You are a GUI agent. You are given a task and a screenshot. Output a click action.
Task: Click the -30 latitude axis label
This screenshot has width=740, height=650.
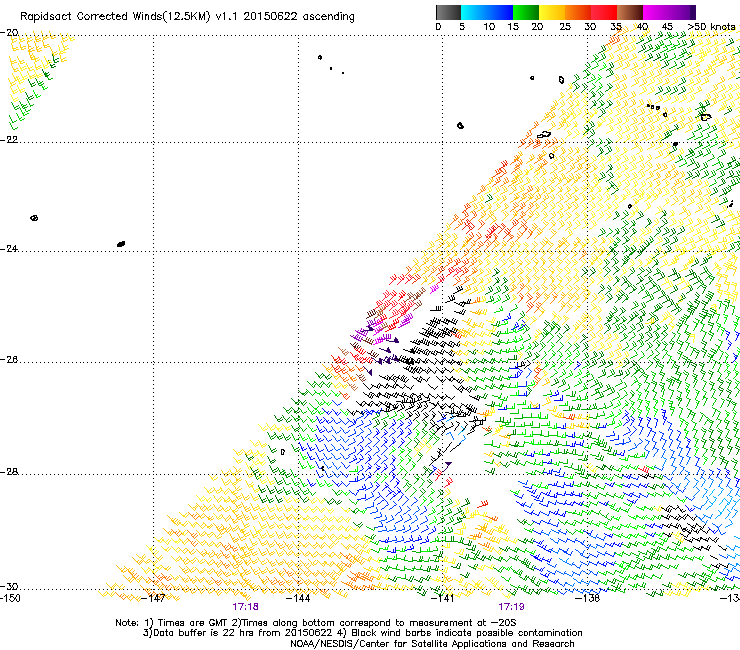pos(9,587)
